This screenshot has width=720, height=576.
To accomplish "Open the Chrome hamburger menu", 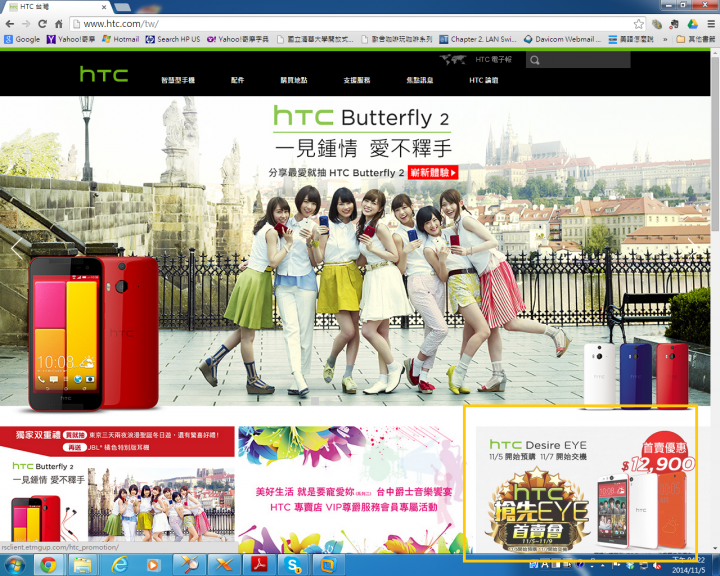I will (x=711, y=24).
